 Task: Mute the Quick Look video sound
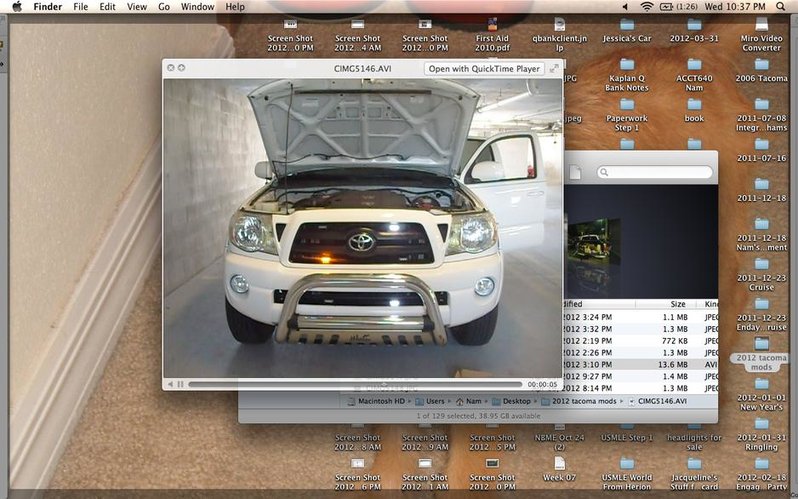click(170, 384)
